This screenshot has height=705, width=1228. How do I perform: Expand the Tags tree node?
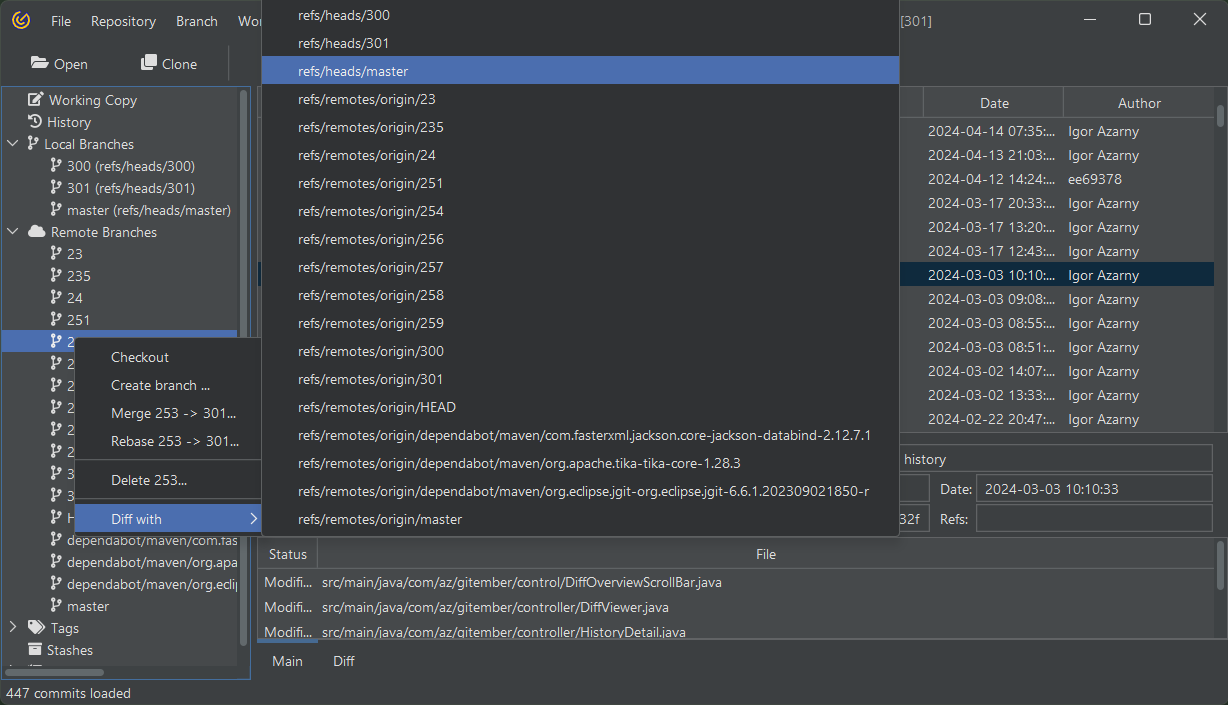coord(13,628)
